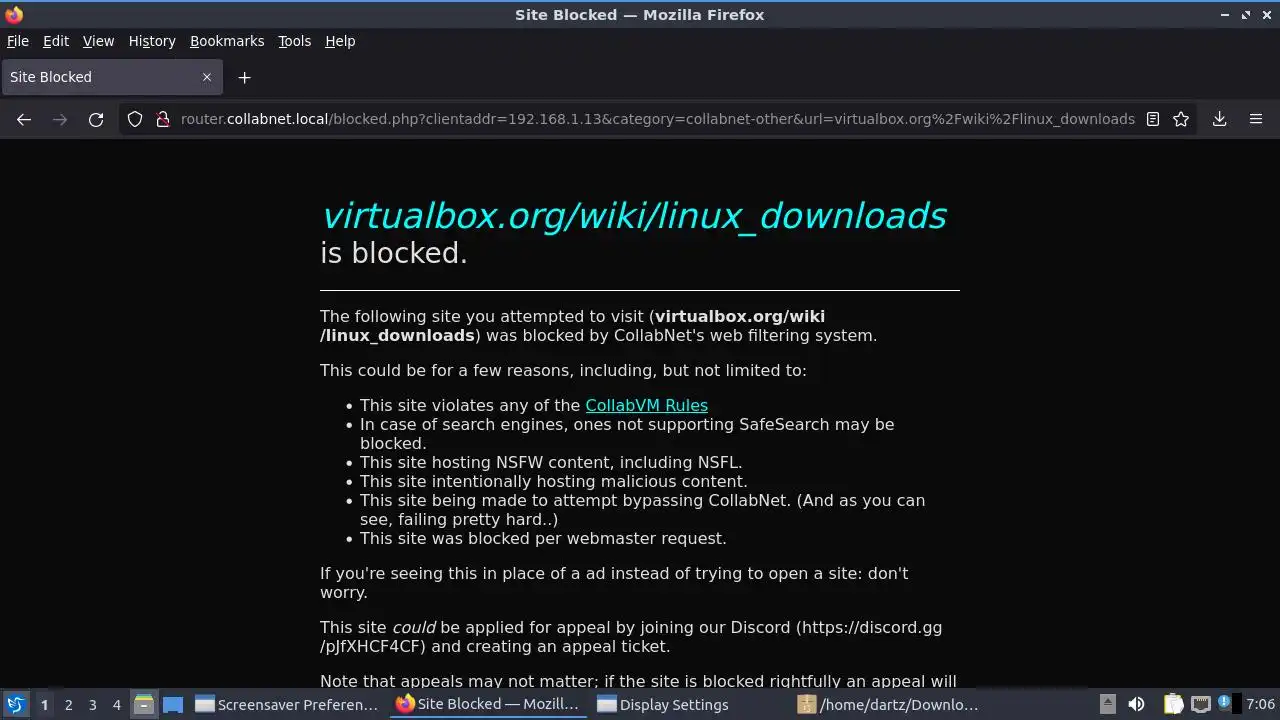Switch to virtual desktop 1
This screenshot has height=720, width=1280.
point(44,704)
